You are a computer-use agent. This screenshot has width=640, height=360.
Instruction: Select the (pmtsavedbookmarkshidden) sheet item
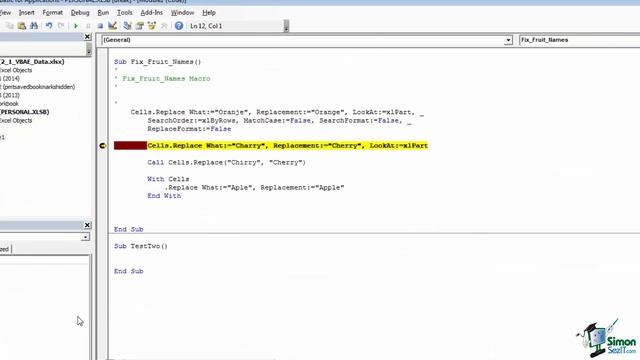(38, 87)
